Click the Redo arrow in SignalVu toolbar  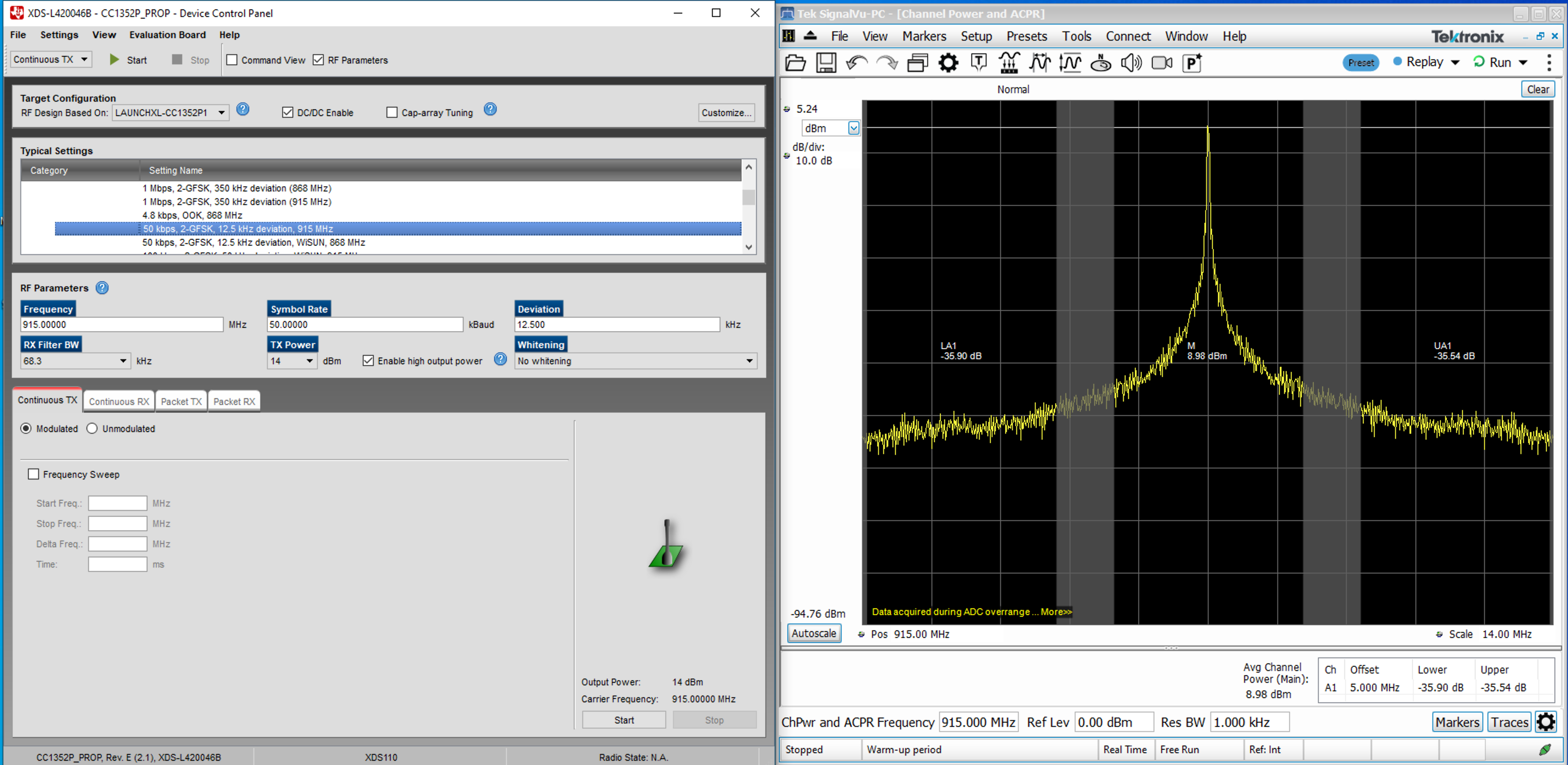point(887,63)
